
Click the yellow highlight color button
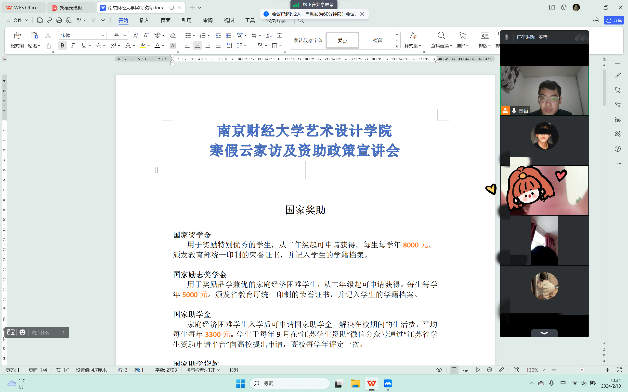(x=143, y=46)
